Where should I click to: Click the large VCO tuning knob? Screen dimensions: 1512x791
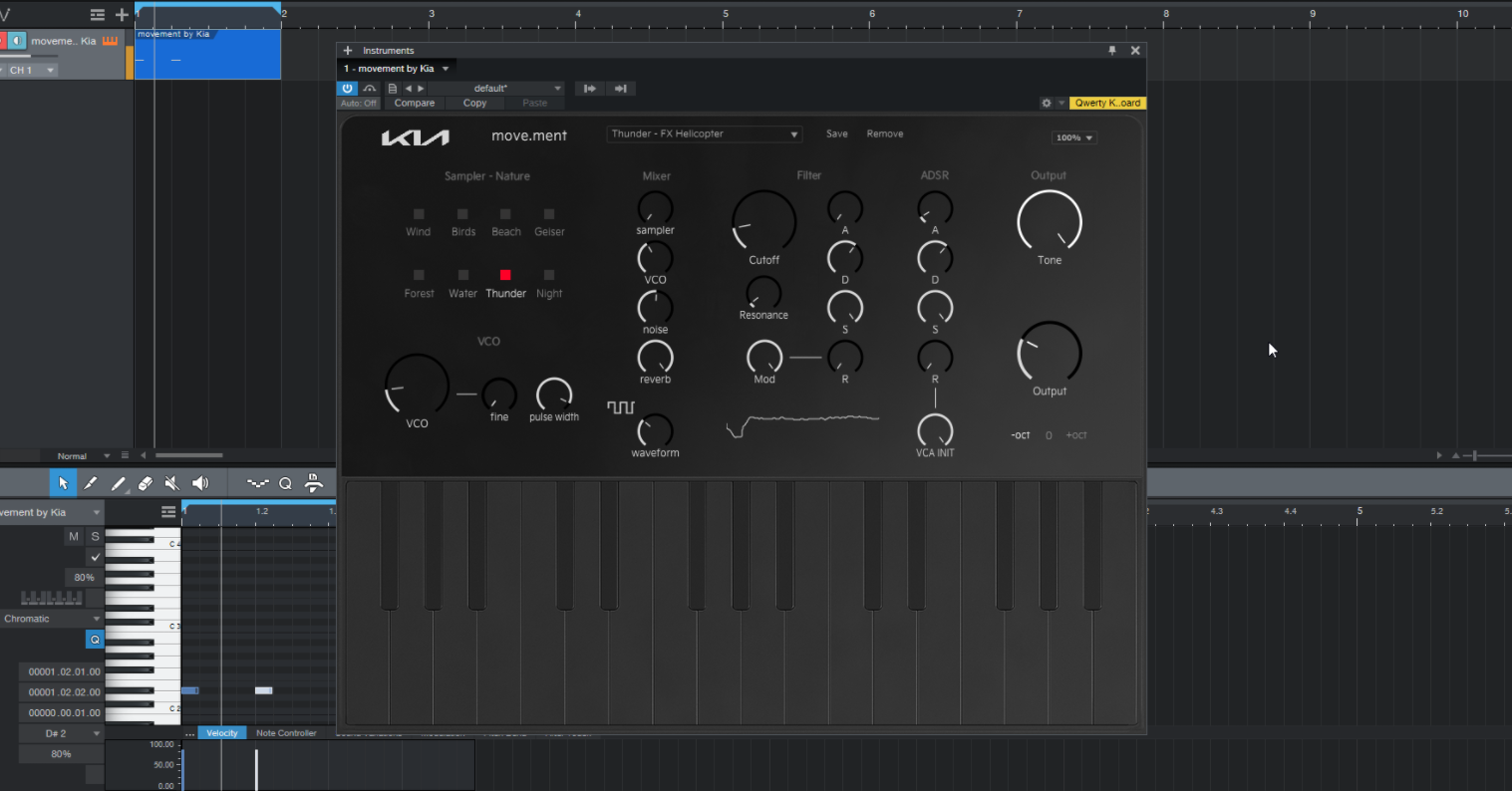pyautogui.click(x=417, y=385)
